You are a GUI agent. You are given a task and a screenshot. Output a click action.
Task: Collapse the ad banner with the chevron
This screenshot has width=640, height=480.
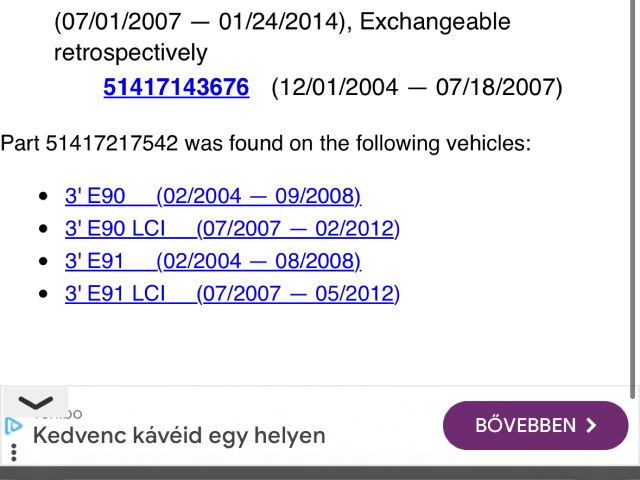36,402
